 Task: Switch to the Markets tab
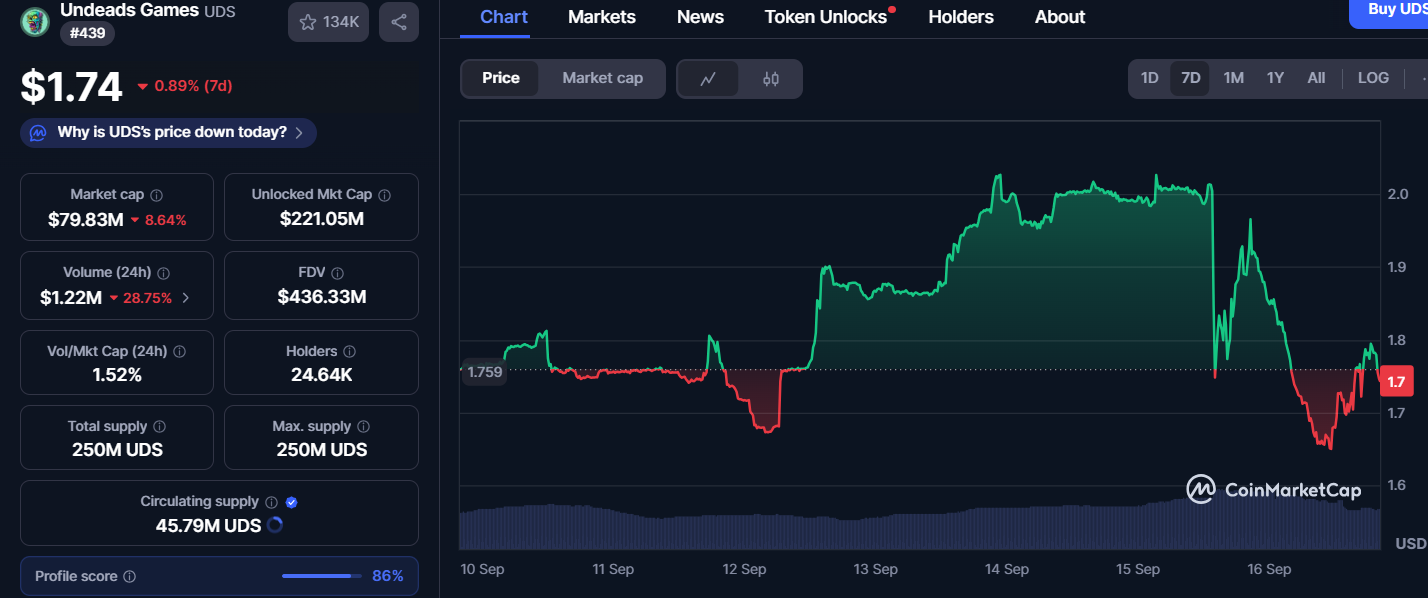tap(602, 17)
